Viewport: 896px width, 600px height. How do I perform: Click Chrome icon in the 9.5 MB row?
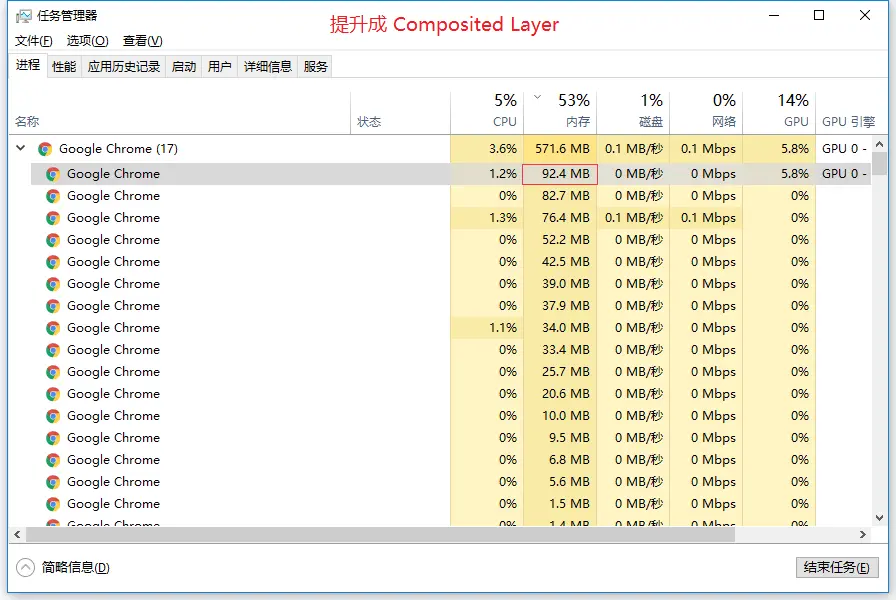point(53,438)
